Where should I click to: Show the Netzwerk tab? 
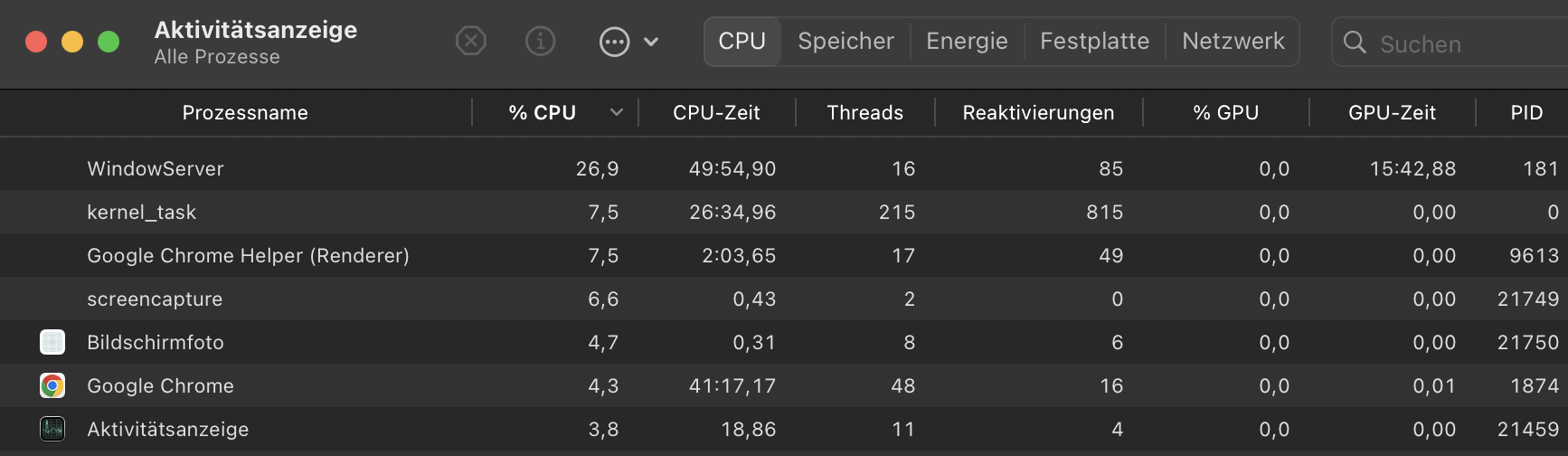pos(1233,42)
